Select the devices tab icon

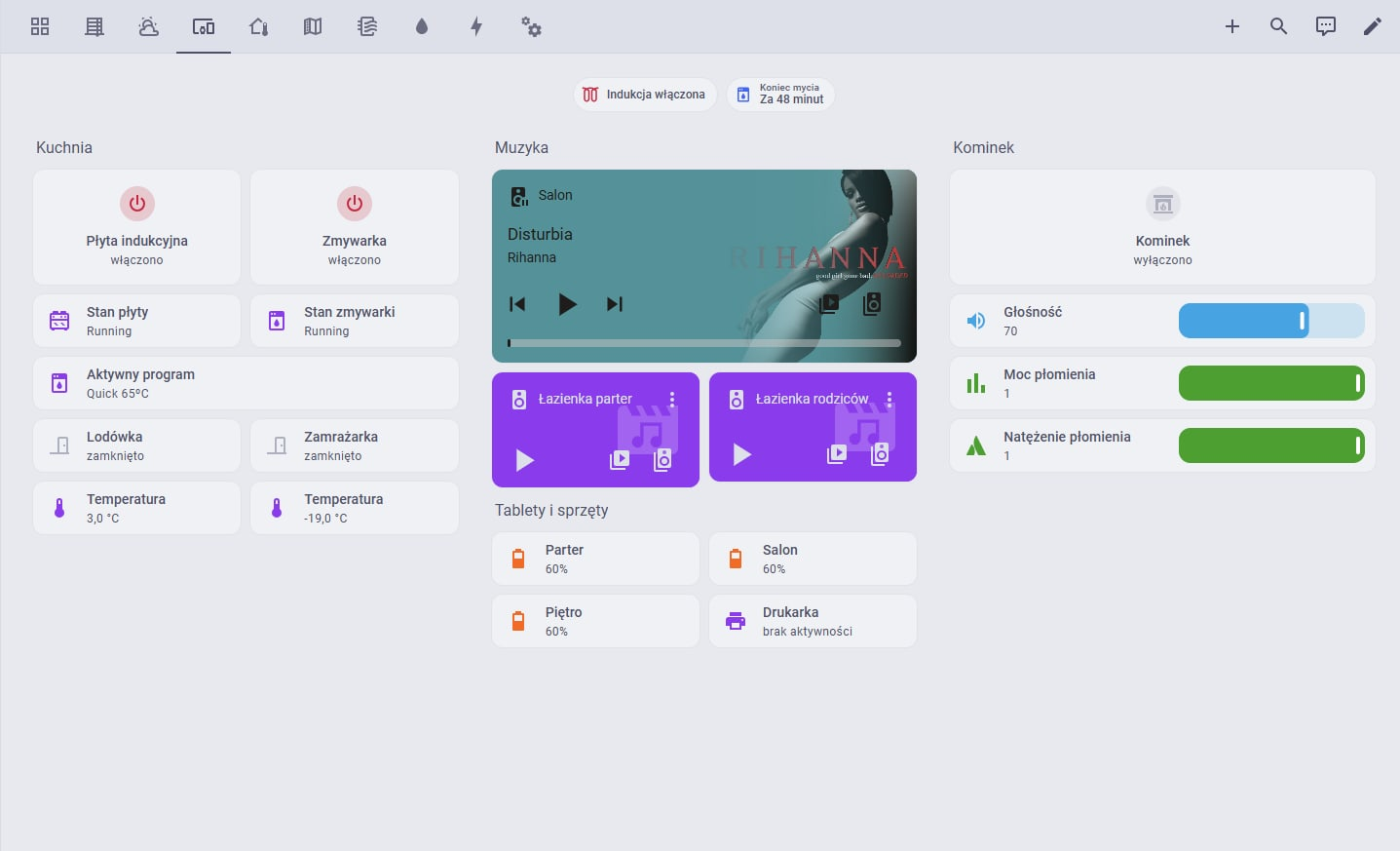204,26
